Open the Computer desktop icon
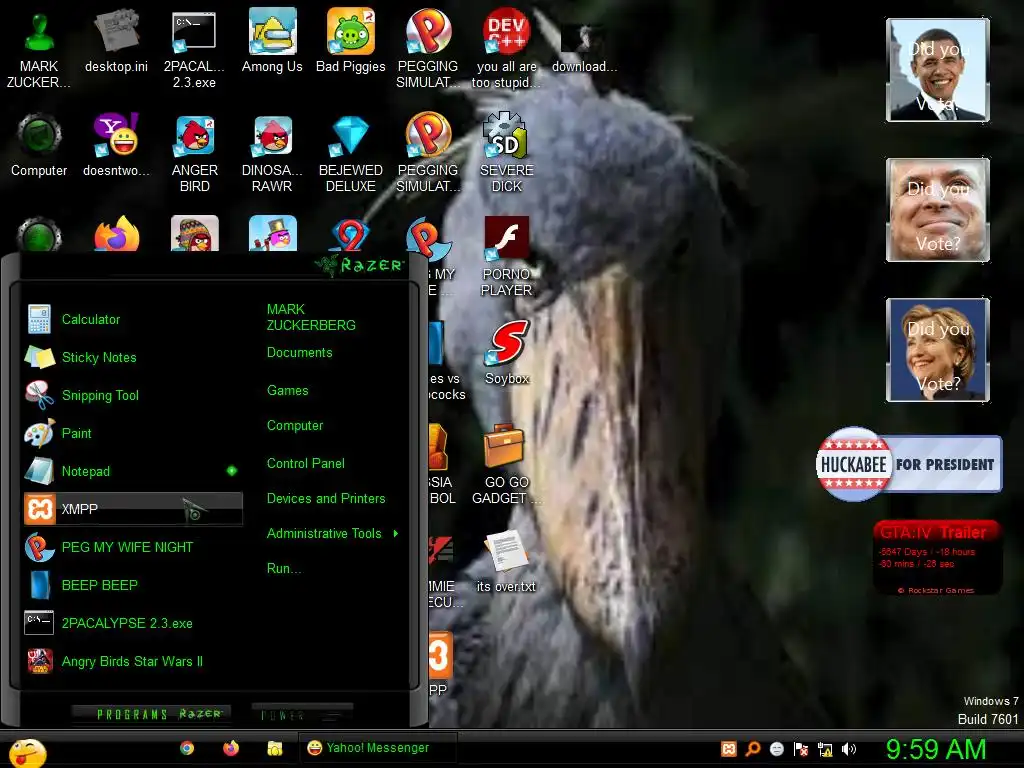The height and width of the screenshot is (768, 1024). click(39, 145)
